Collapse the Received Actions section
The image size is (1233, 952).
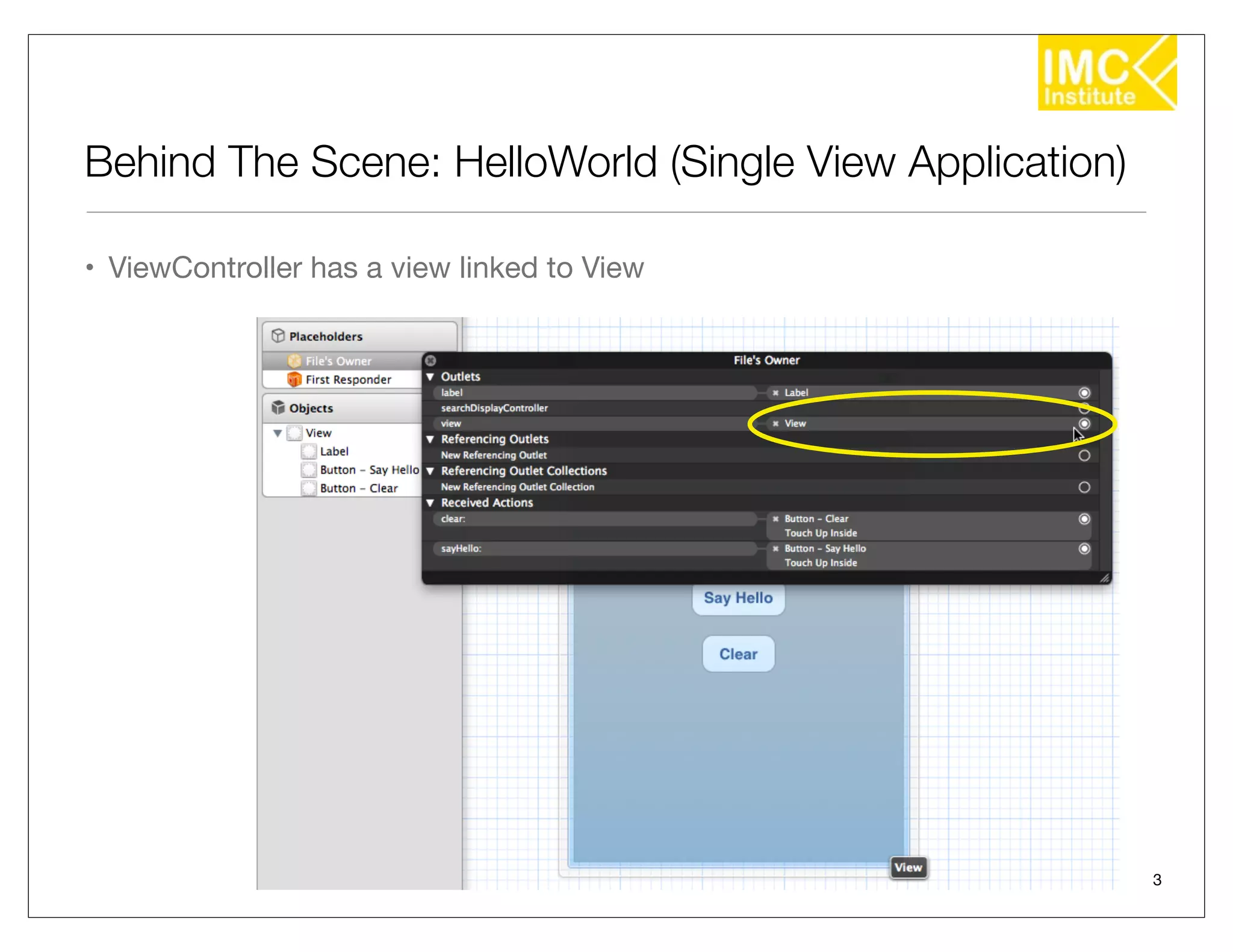(x=430, y=502)
